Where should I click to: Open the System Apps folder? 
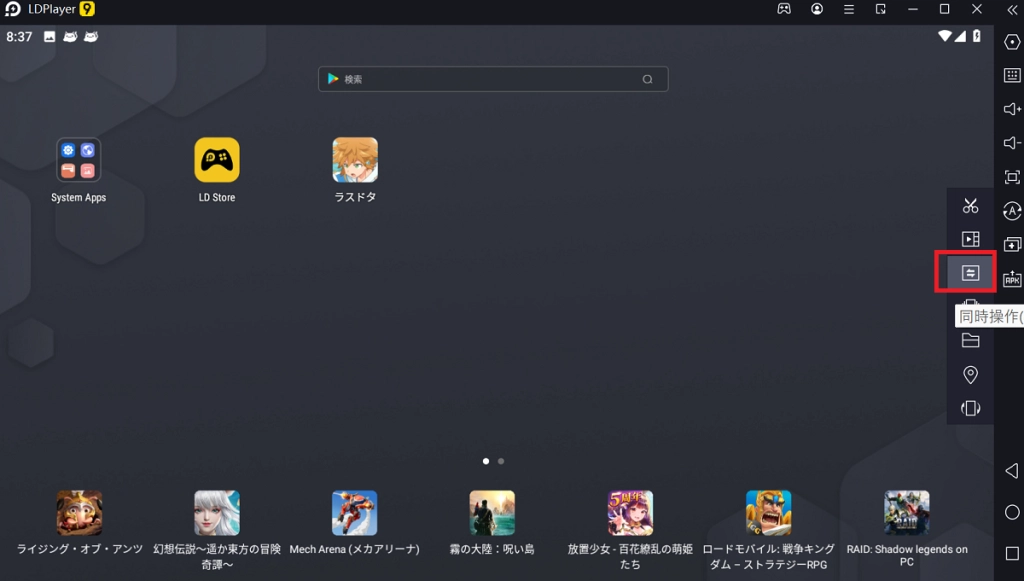(x=78, y=160)
